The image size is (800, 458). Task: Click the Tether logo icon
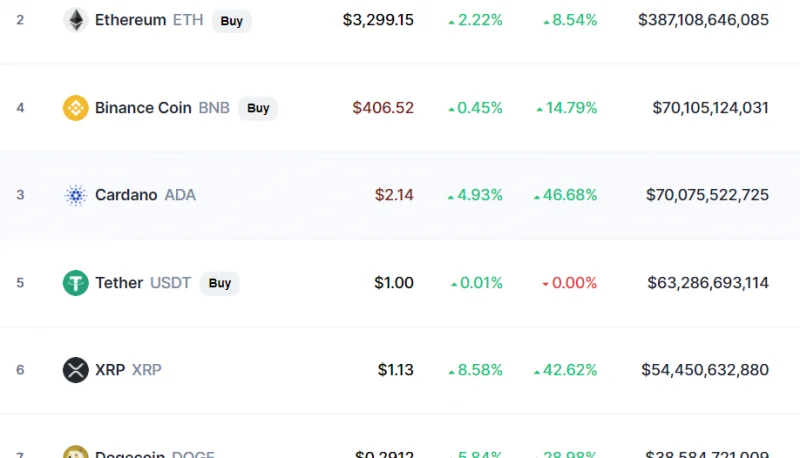point(76,283)
